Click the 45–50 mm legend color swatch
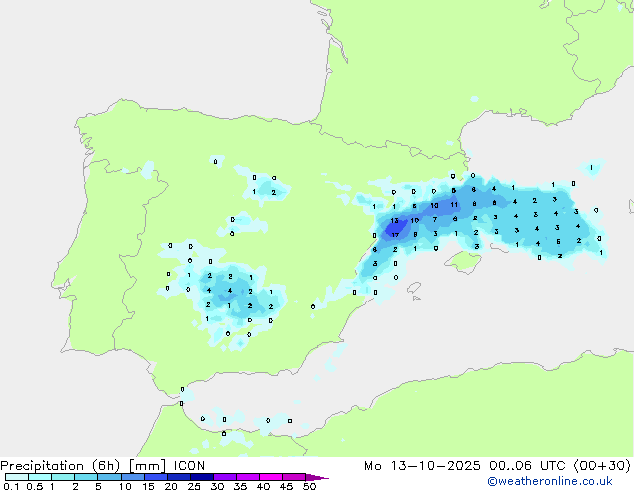Viewport: 634px width, 490px height. [x=294, y=477]
